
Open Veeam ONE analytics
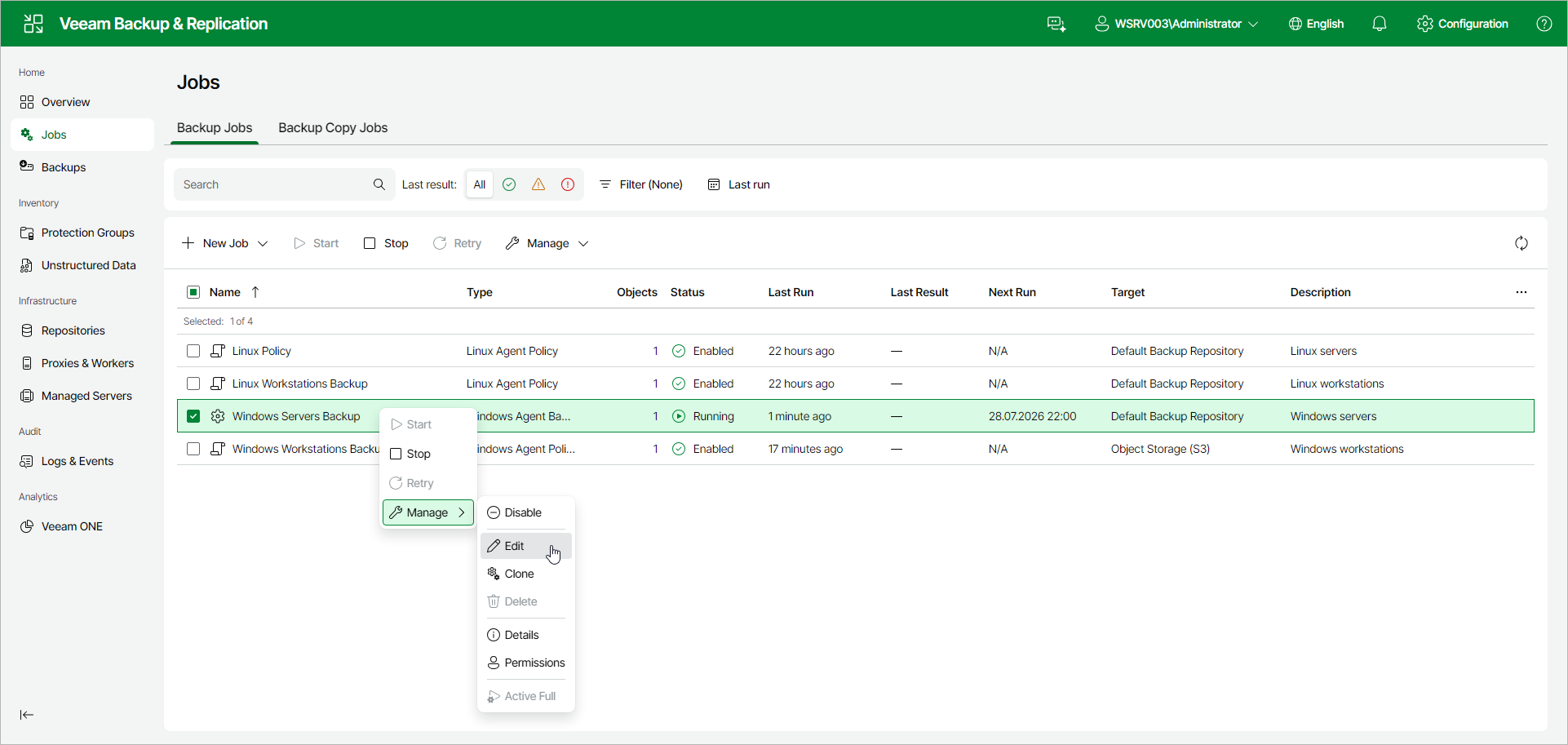coord(82,526)
